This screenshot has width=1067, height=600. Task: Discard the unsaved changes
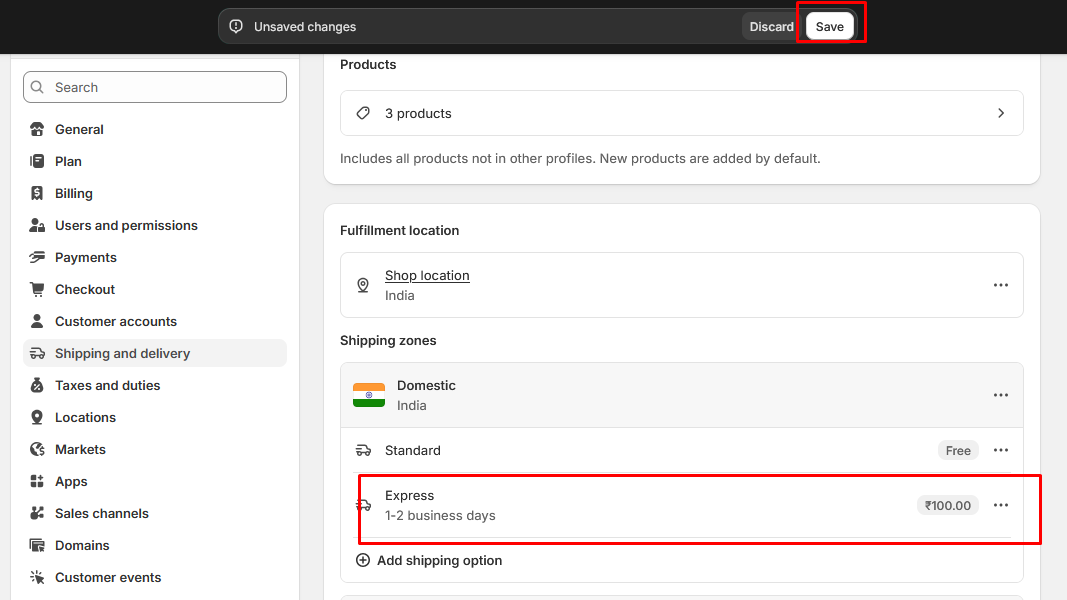pos(771,27)
